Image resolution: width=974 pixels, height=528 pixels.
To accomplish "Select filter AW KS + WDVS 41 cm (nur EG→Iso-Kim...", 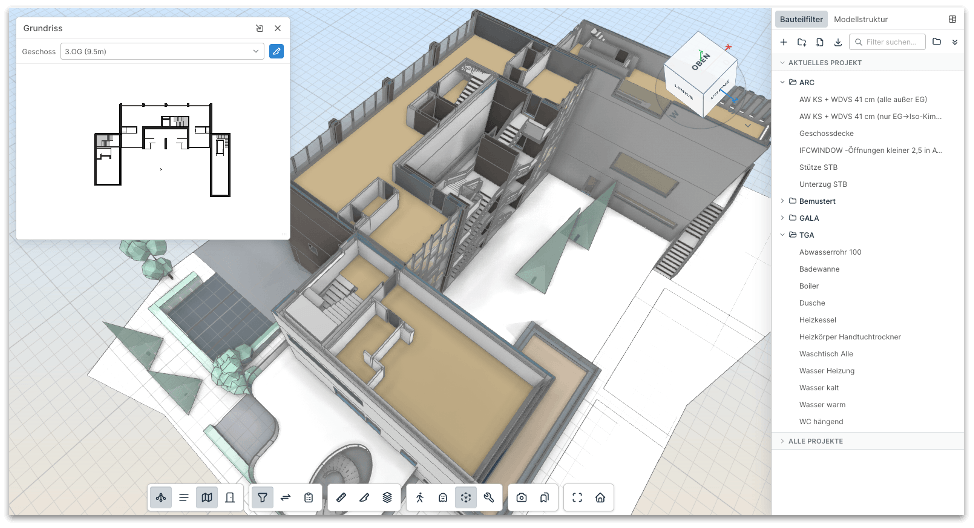I will click(x=870, y=116).
